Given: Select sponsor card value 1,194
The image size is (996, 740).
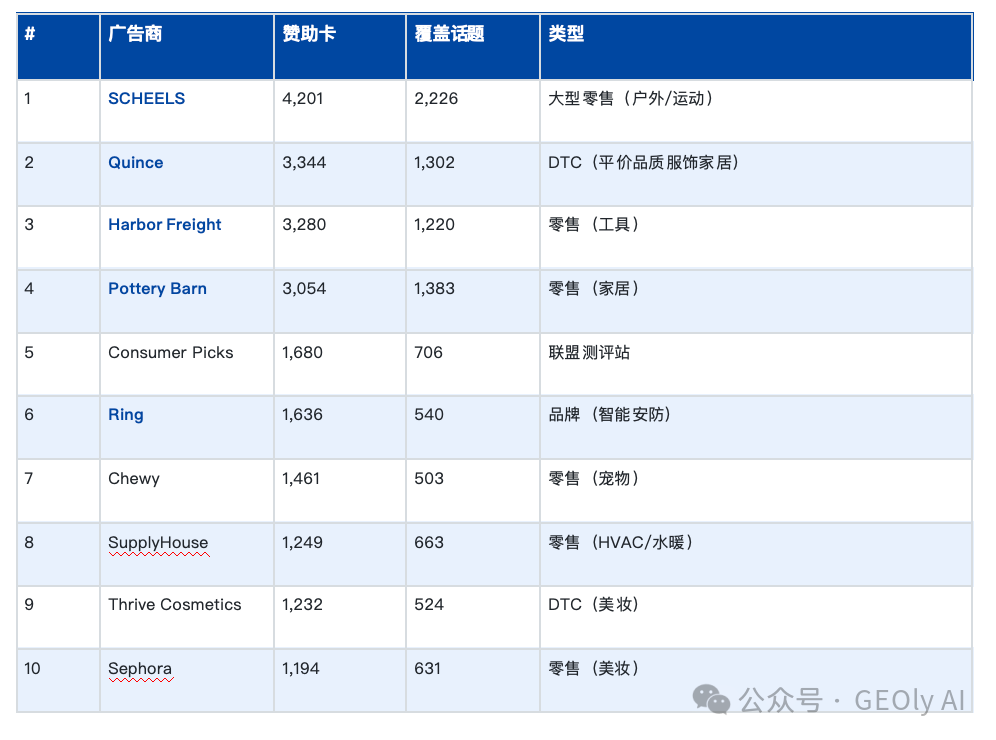Looking at the screenshot, I should [301, 669].
